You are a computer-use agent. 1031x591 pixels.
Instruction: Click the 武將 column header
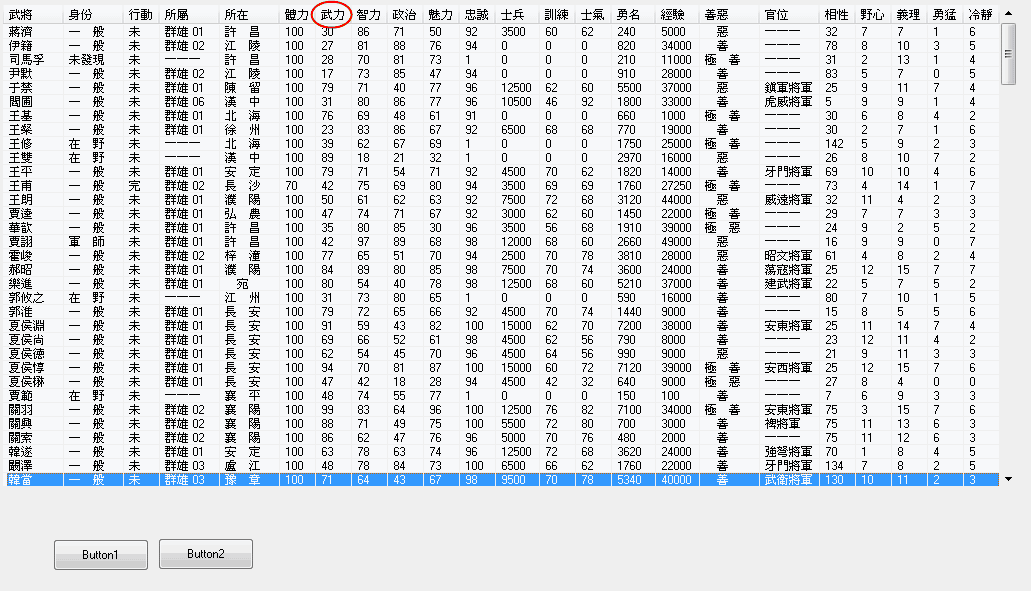click(20, 15)
